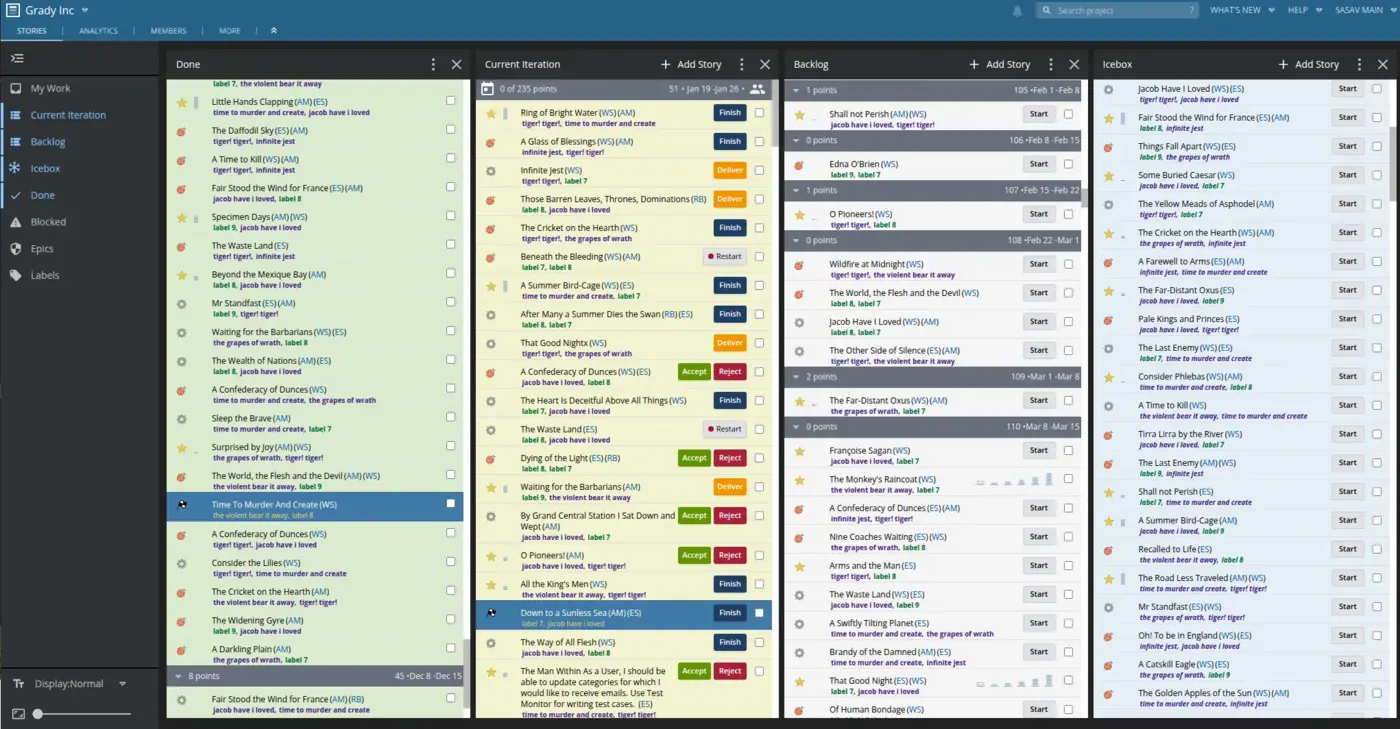Tick the checkbox for Infinite Jest story
1400x729 pixels.
[759, 170]
